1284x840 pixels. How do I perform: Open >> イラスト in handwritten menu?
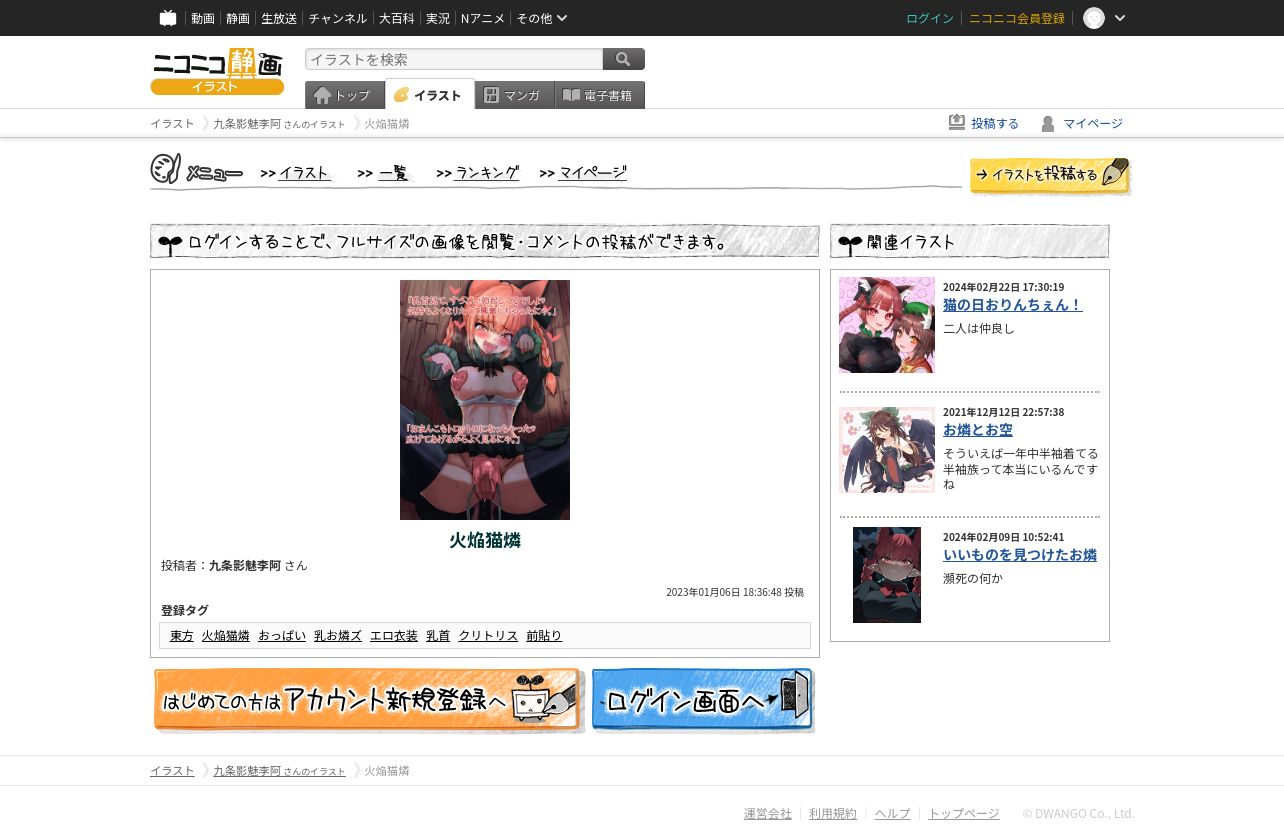tap(296, 173)
